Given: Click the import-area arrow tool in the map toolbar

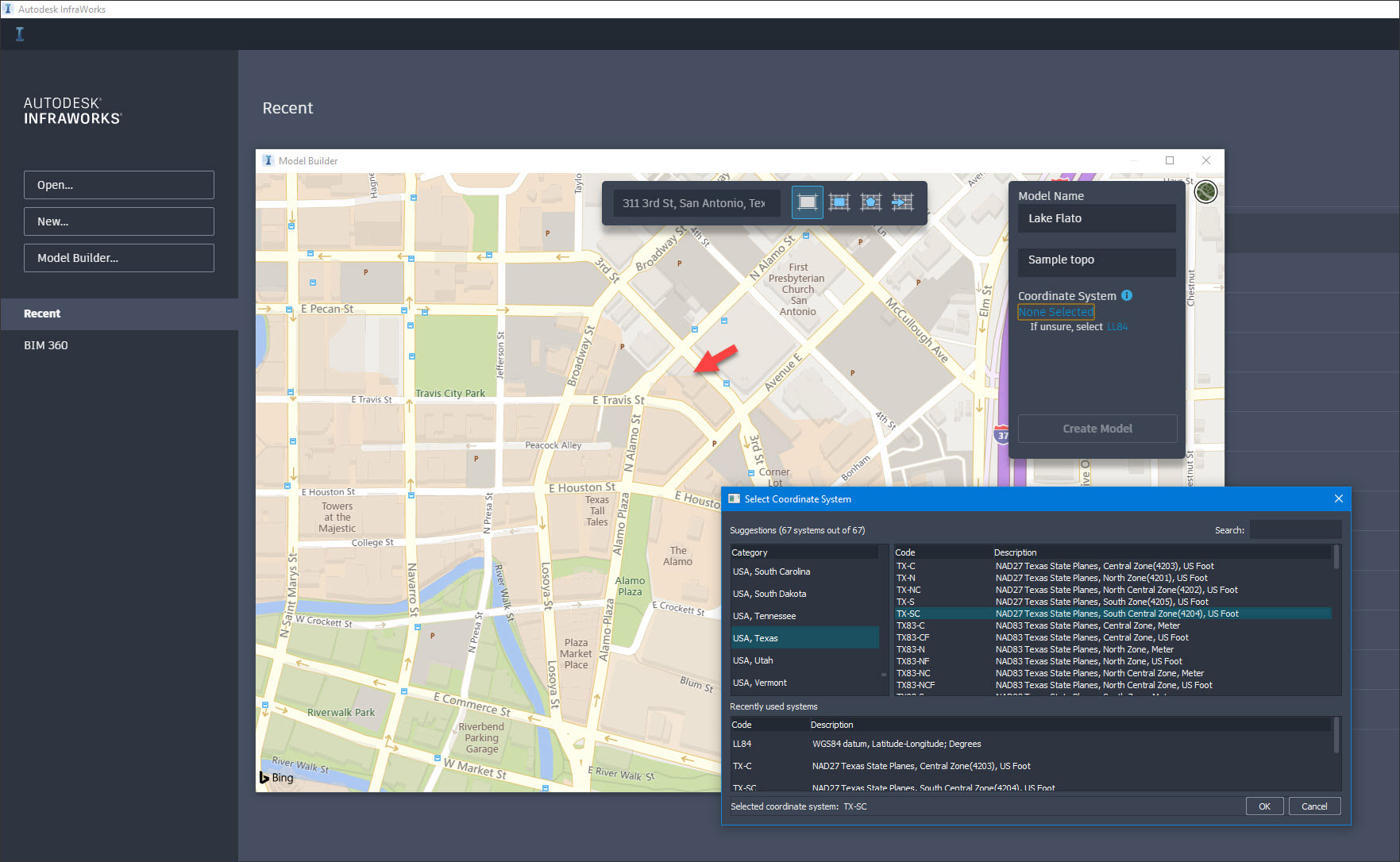Looking at the screenshot, I should point(902,202).
